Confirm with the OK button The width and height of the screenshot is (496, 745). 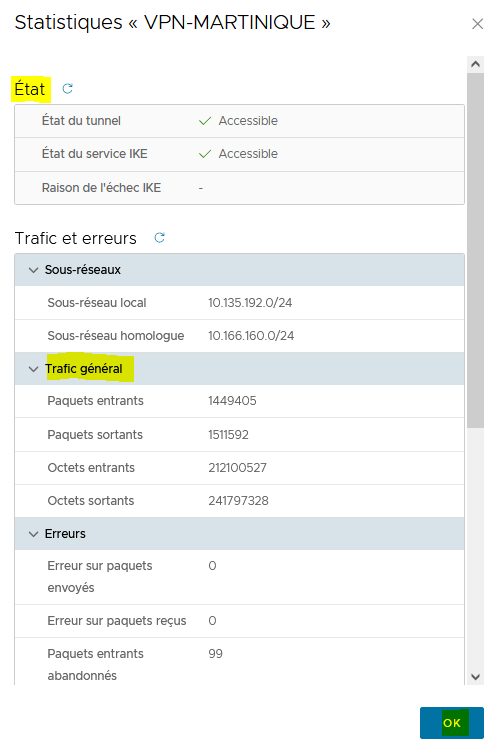pos(451,723)
